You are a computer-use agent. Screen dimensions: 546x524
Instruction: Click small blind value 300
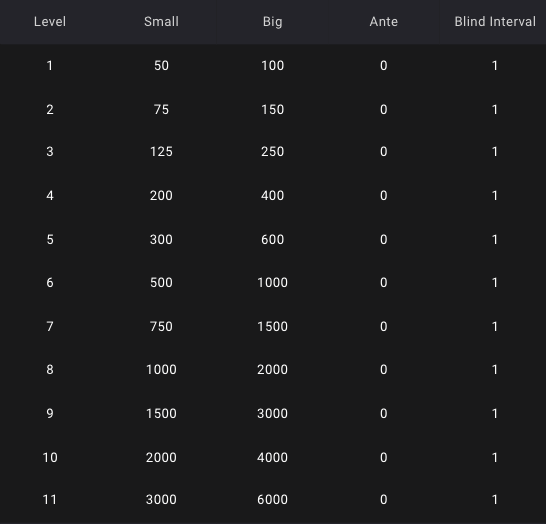coord(161,239)
